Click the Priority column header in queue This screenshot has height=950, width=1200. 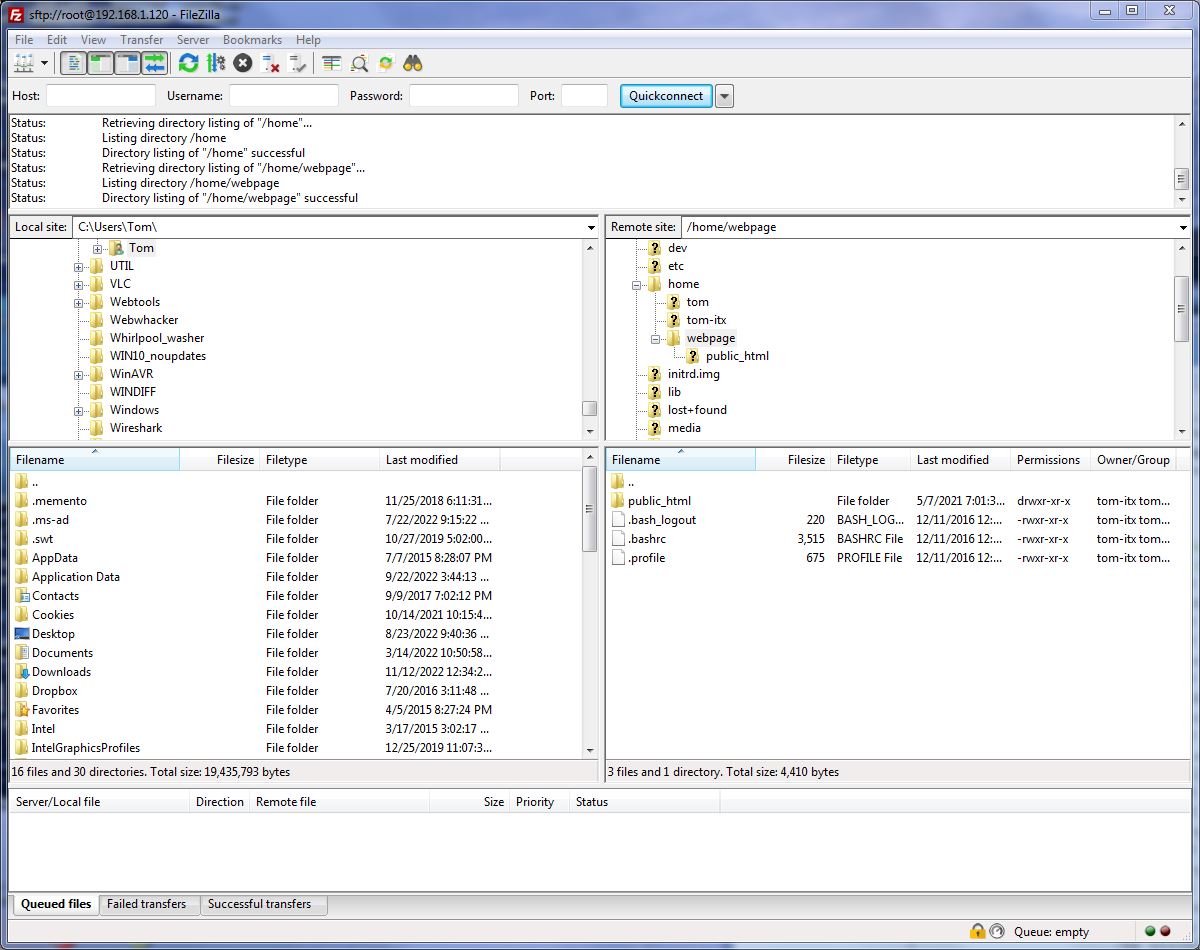[x=538, y=802]
